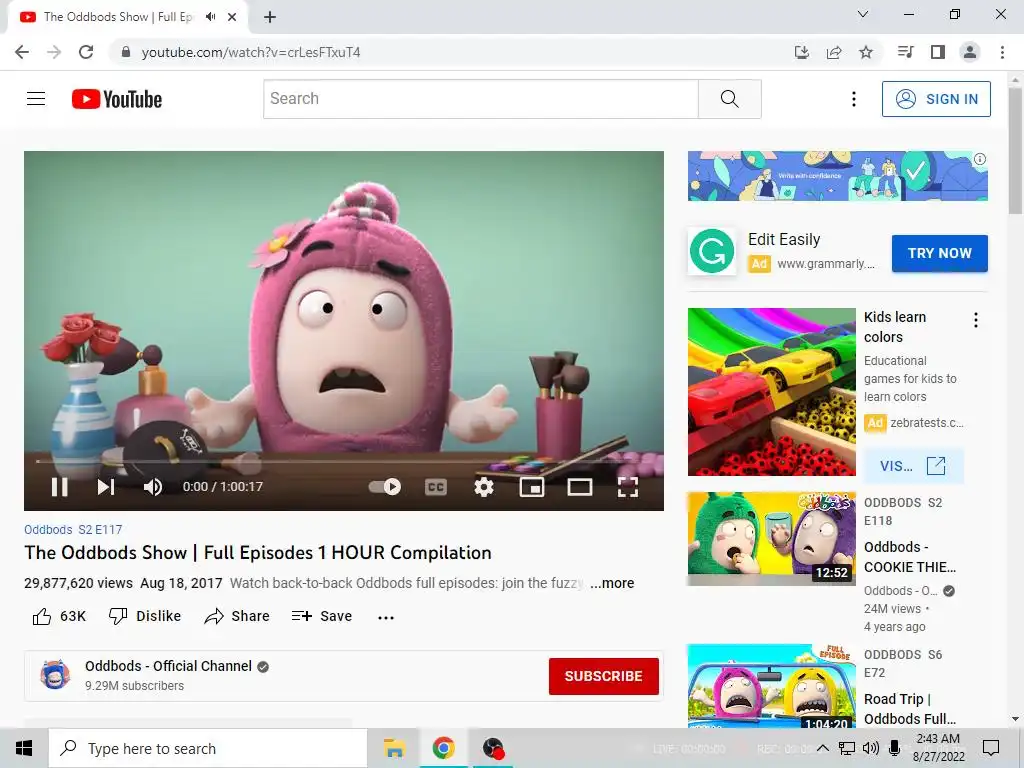This screenshot has height=768, width=1024.
Task: Bookmark this page with star
Action: pos(866,52)
